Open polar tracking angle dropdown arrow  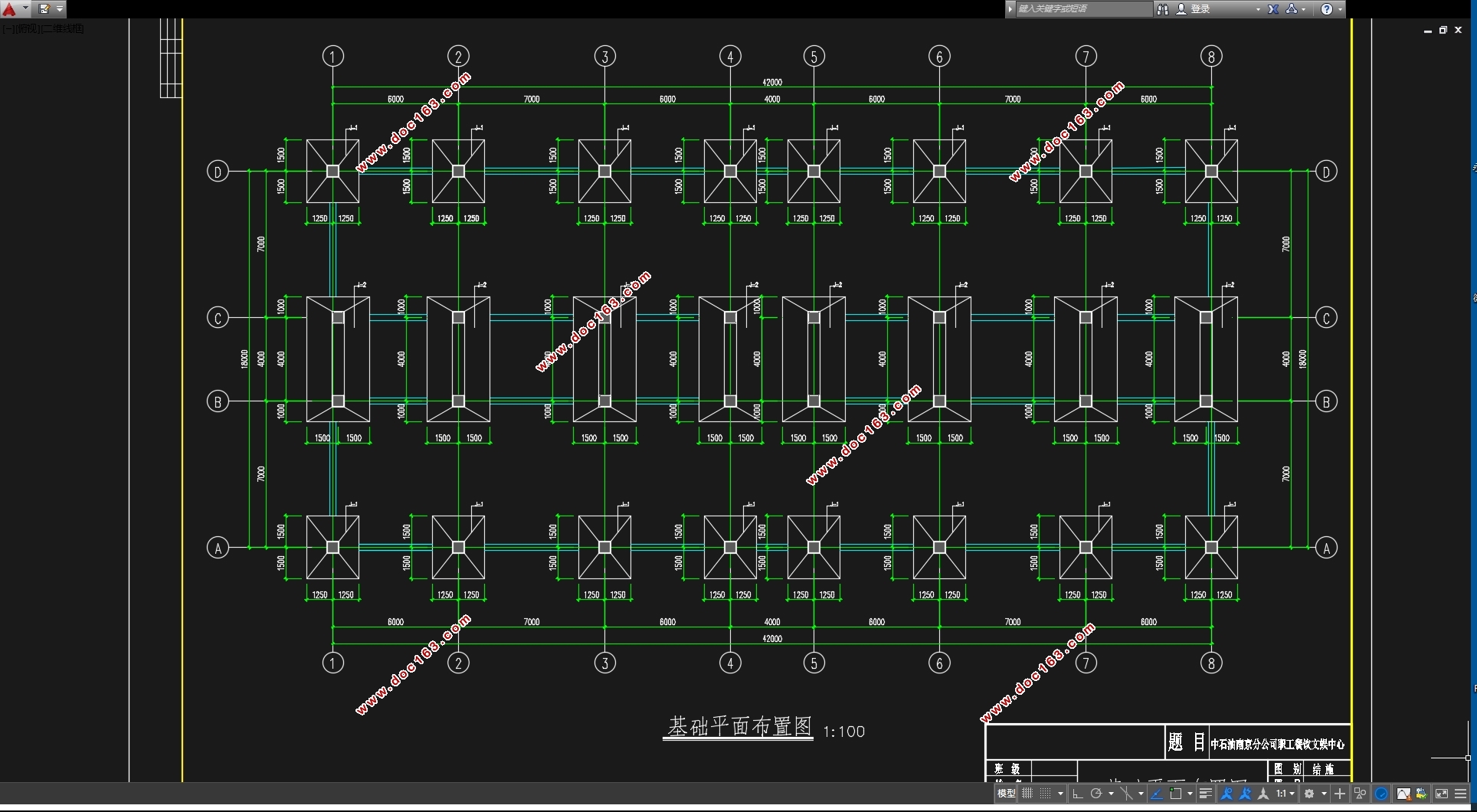1111,794
